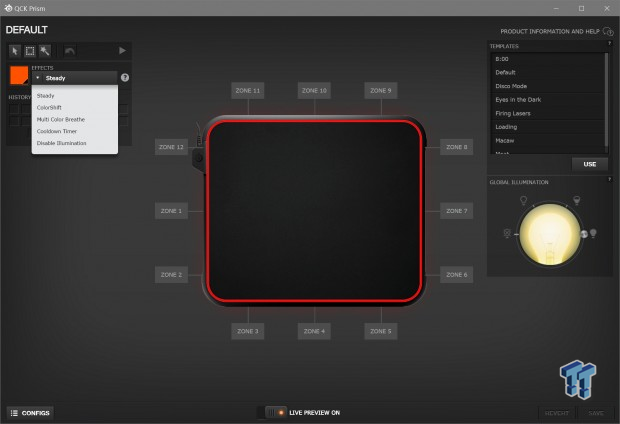Select the Firing Lasers template

(548, 113)
